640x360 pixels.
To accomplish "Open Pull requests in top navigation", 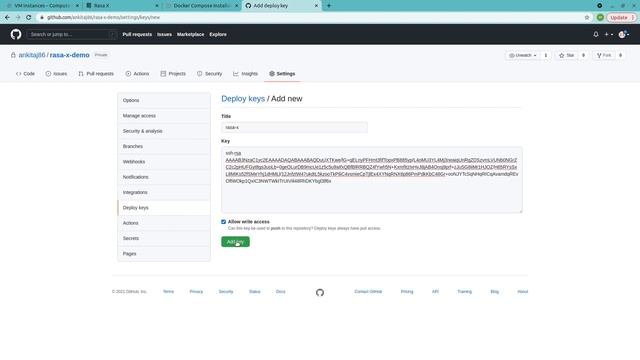I will pyautogui.click(x=137, y=34).
